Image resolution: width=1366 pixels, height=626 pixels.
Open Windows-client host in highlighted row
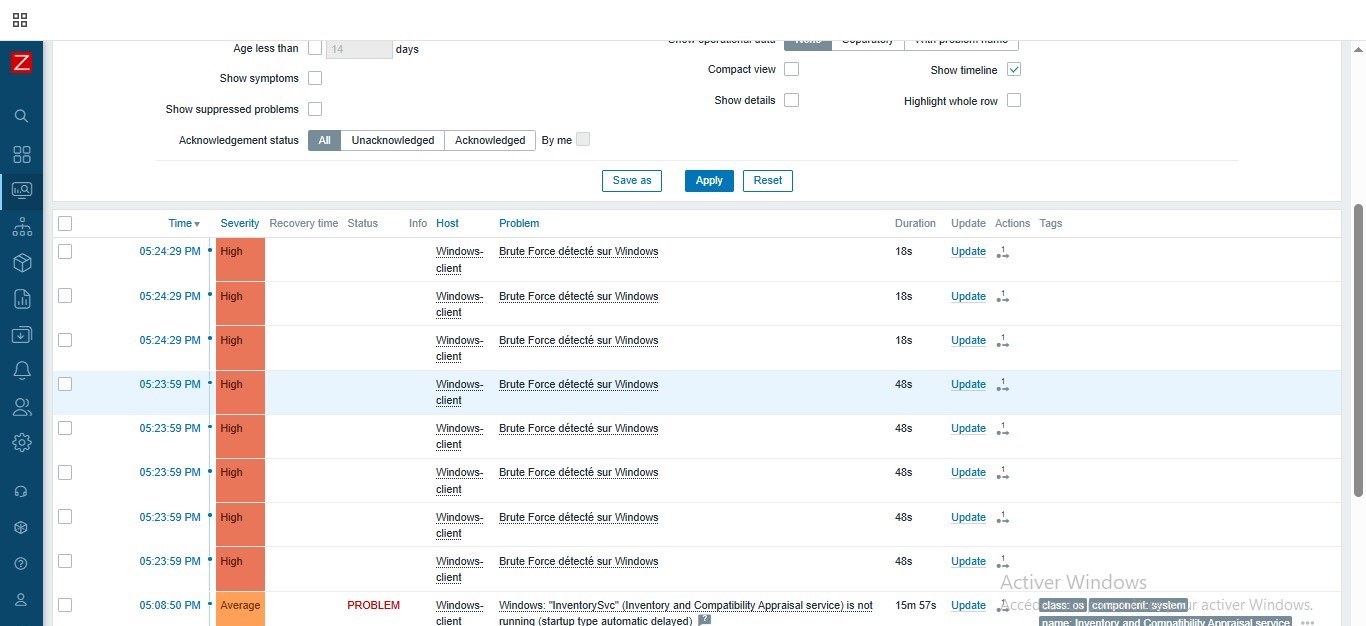click(x=459, y=392)
